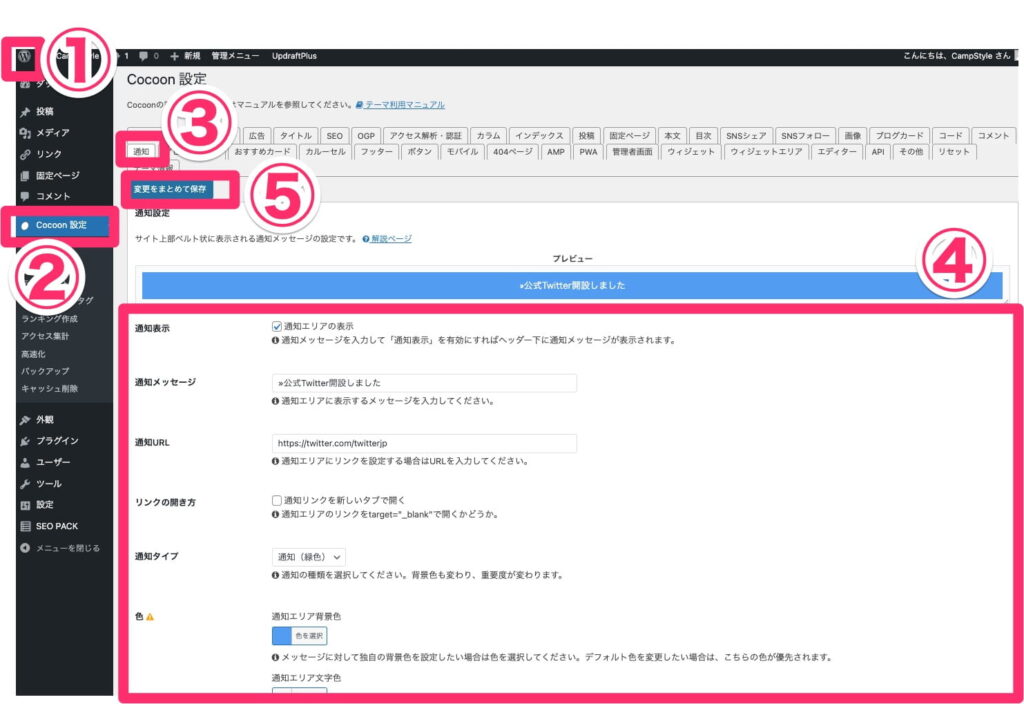The image size is (1024, 704).
Task: Open the カルーセル tab
Action: (325, 152)
